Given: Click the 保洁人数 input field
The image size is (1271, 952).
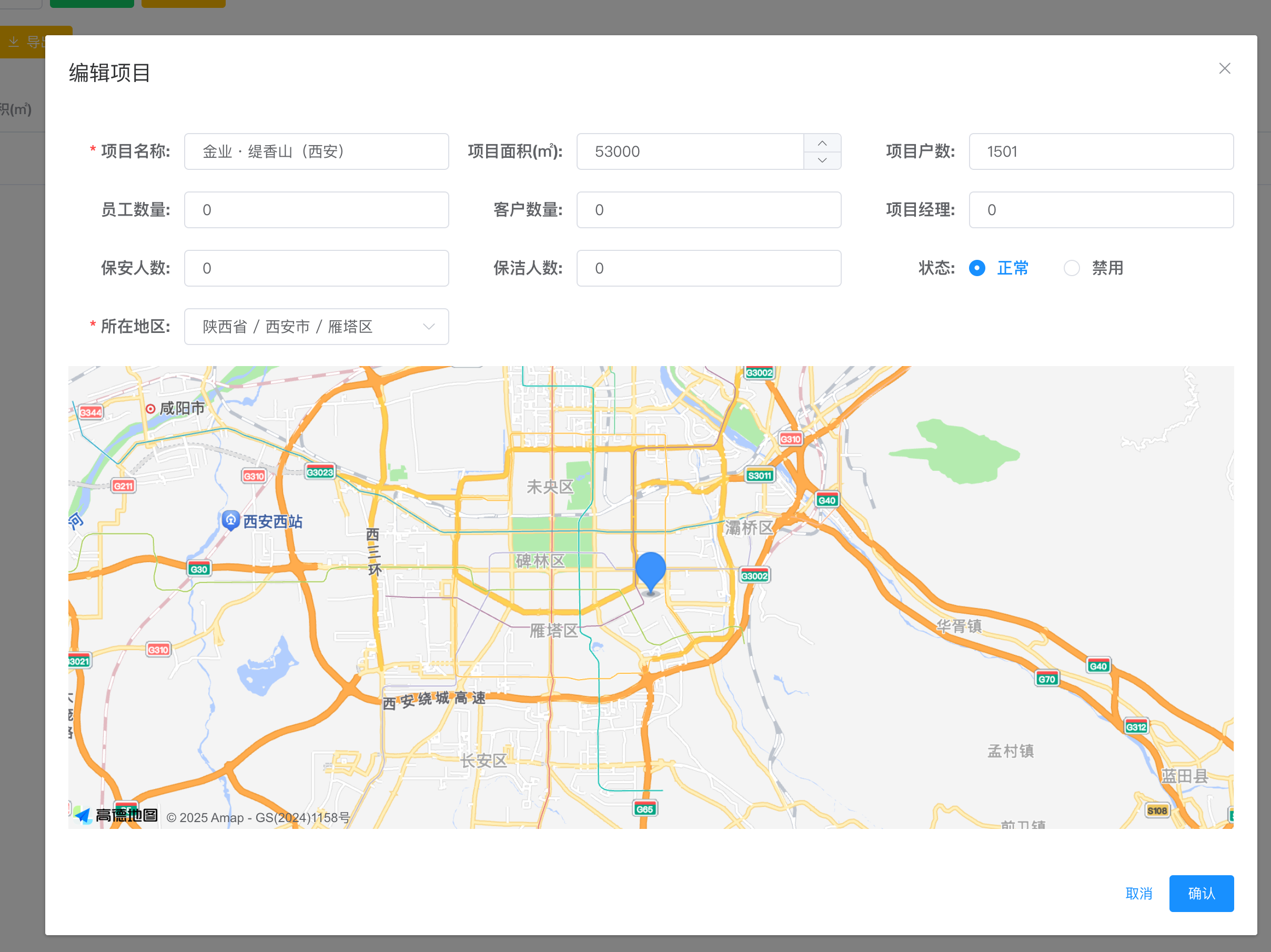Looking at the screenshot, I should 709,268.
